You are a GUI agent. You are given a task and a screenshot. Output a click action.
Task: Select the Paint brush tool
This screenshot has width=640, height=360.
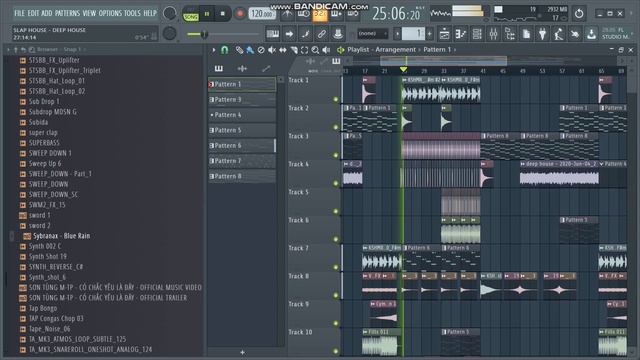250,50
